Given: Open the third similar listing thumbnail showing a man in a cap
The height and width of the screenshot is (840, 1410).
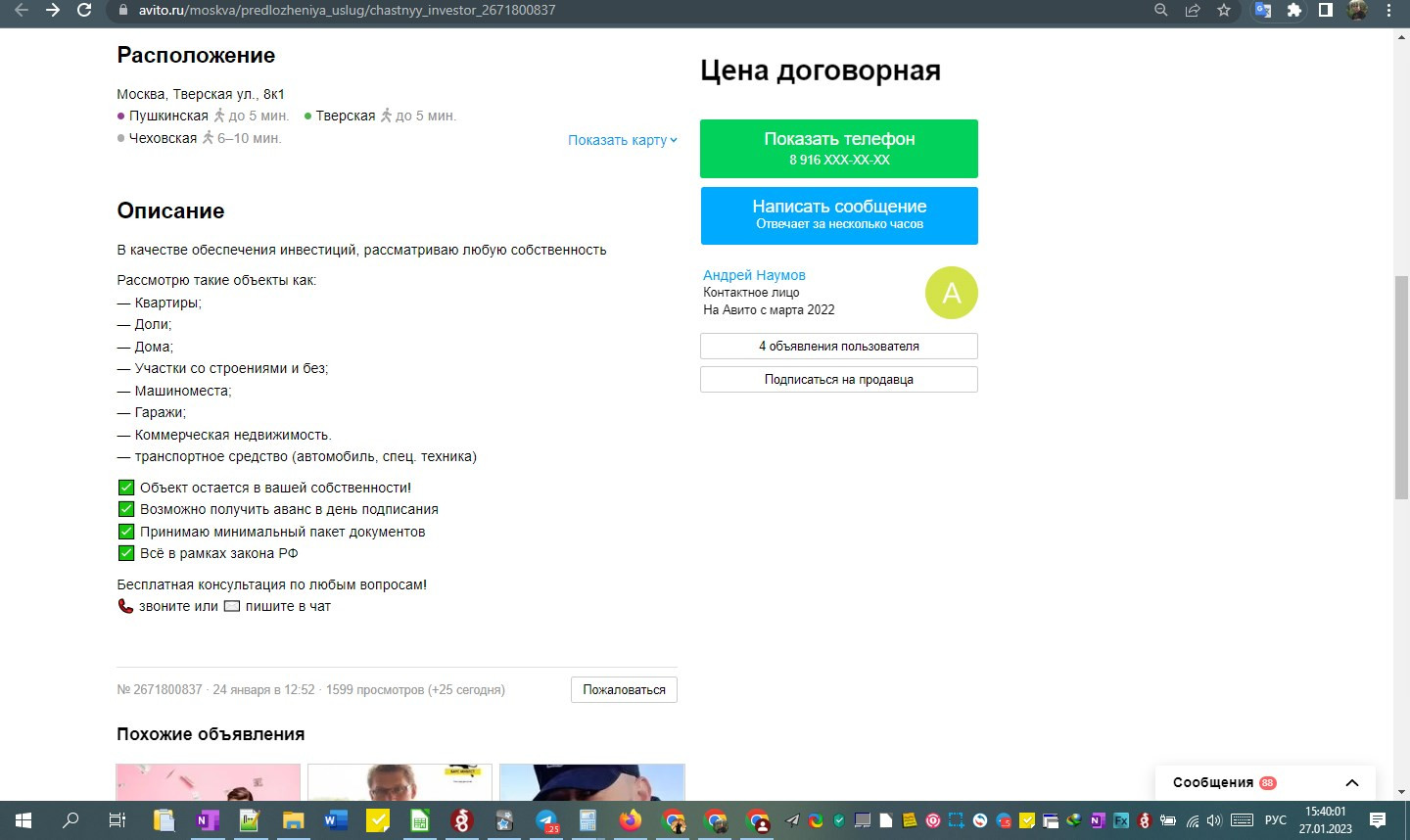Looking at the screenshot, I should coord(591,782).
